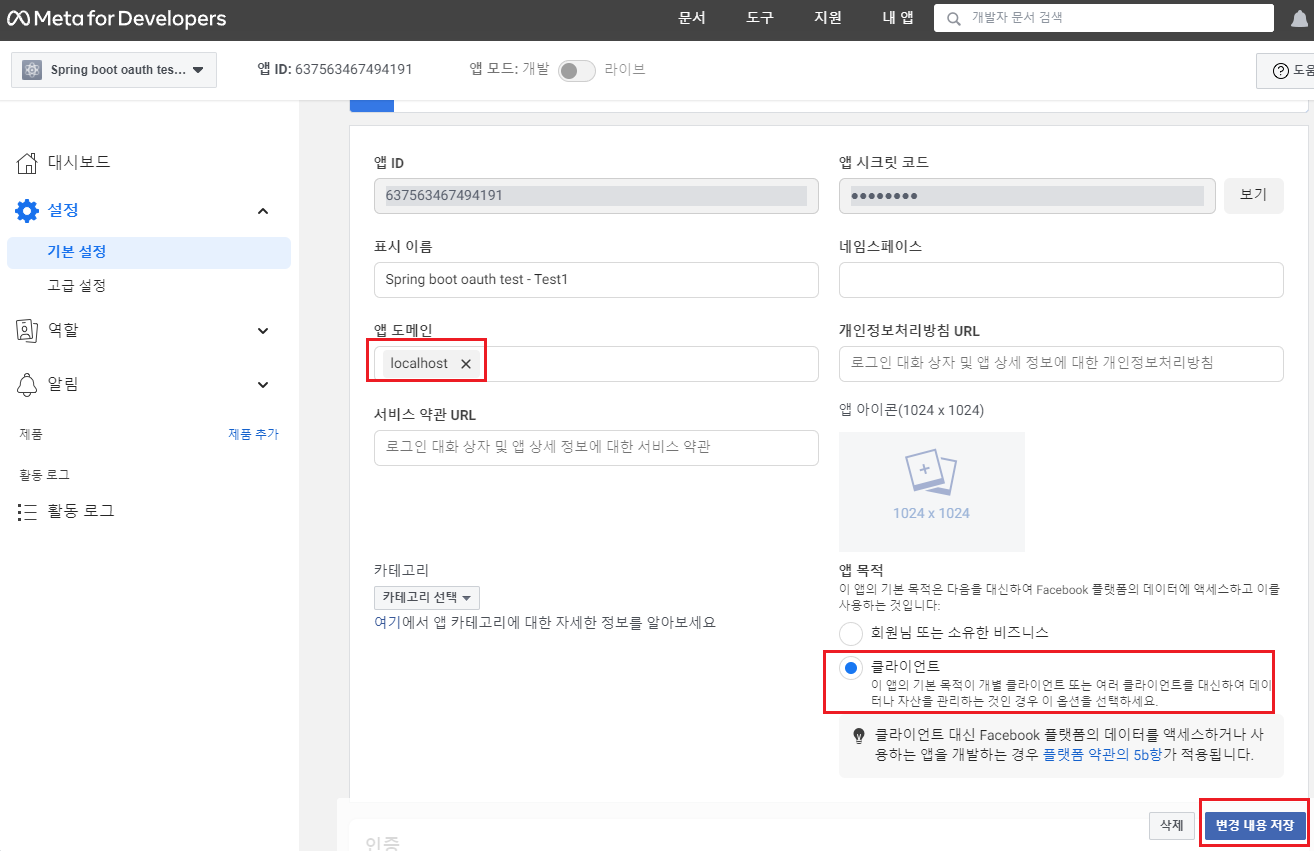The width and height of the screenshot is (1314, 851).
Task: Expand the 역할 section chevron
Action: click(x=263, y=331)
